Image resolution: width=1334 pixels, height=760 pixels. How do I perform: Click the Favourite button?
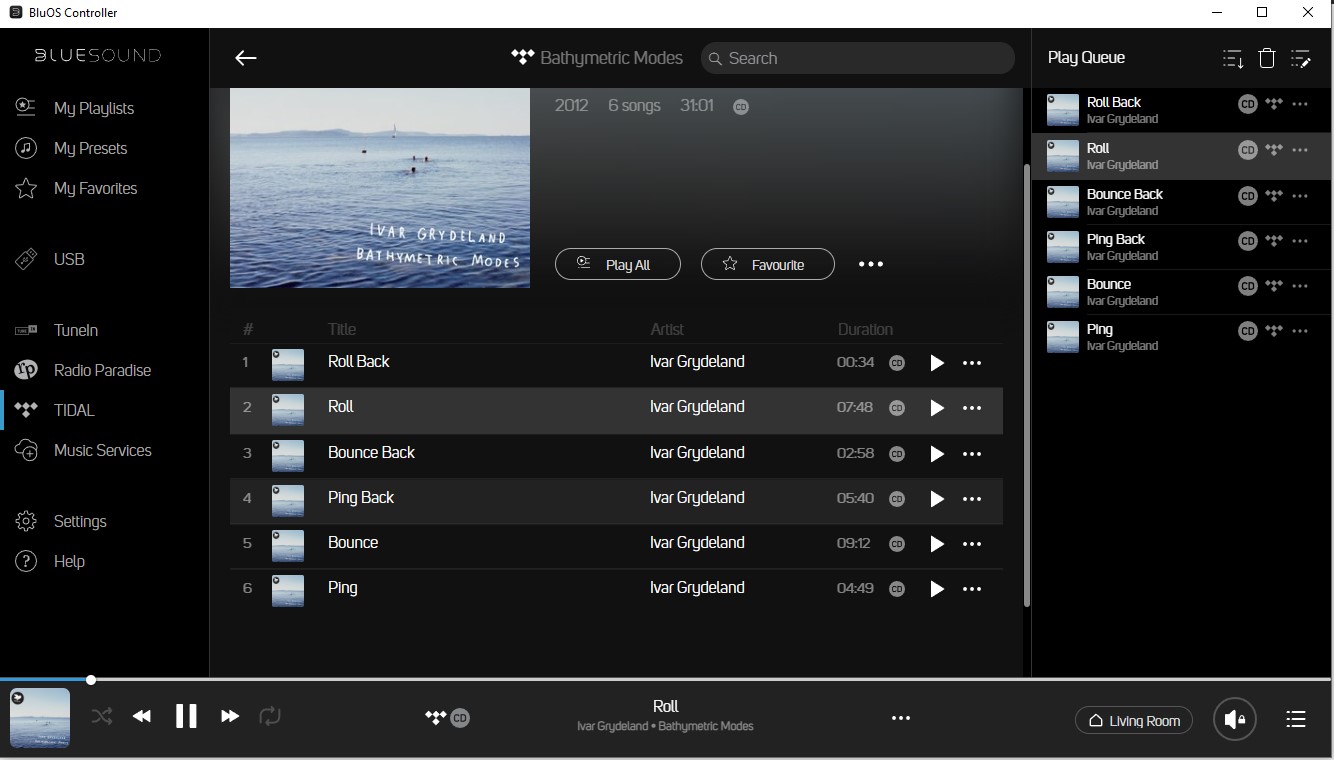pyautogui.click(x=768, y=264)
